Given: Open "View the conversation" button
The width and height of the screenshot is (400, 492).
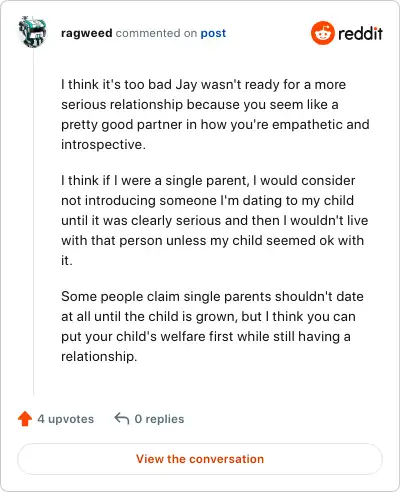Looking at the screenshot, I should click(200, 459).
